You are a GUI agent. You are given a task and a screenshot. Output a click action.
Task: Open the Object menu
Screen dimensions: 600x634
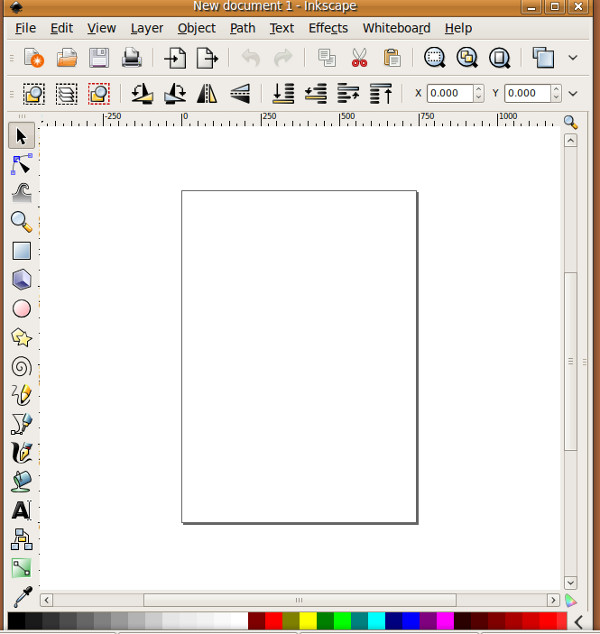(x=196, y=28)
